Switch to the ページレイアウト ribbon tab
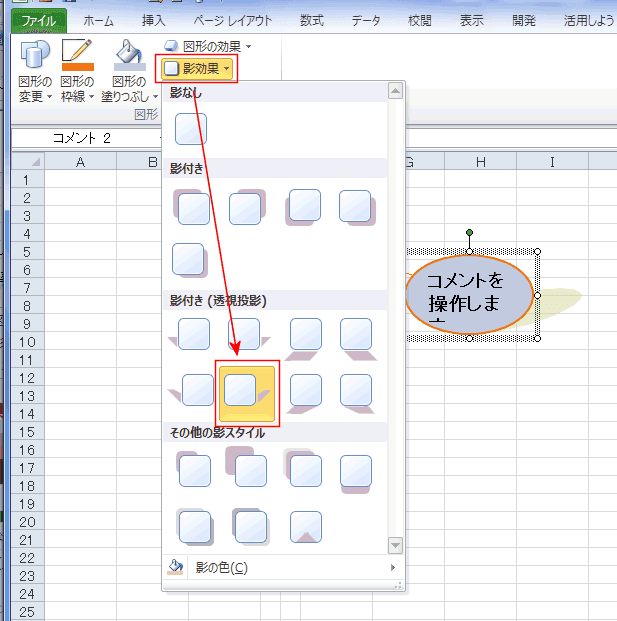 [x=231, y=20]
